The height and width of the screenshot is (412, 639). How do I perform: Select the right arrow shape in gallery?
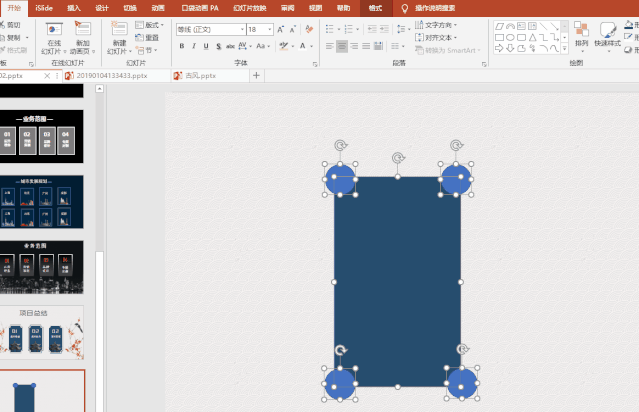[499, 48]
